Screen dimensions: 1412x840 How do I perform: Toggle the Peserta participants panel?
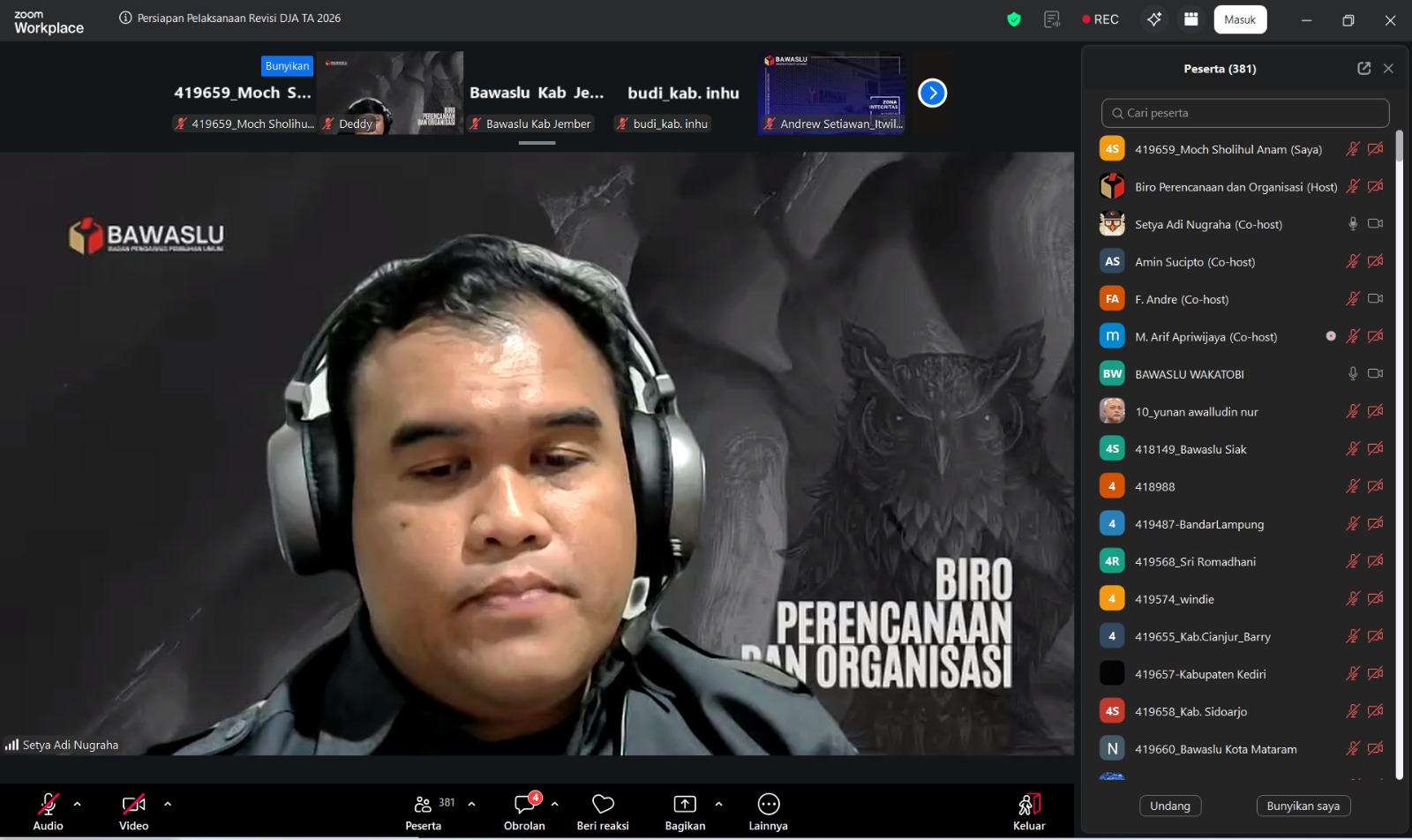424,804
